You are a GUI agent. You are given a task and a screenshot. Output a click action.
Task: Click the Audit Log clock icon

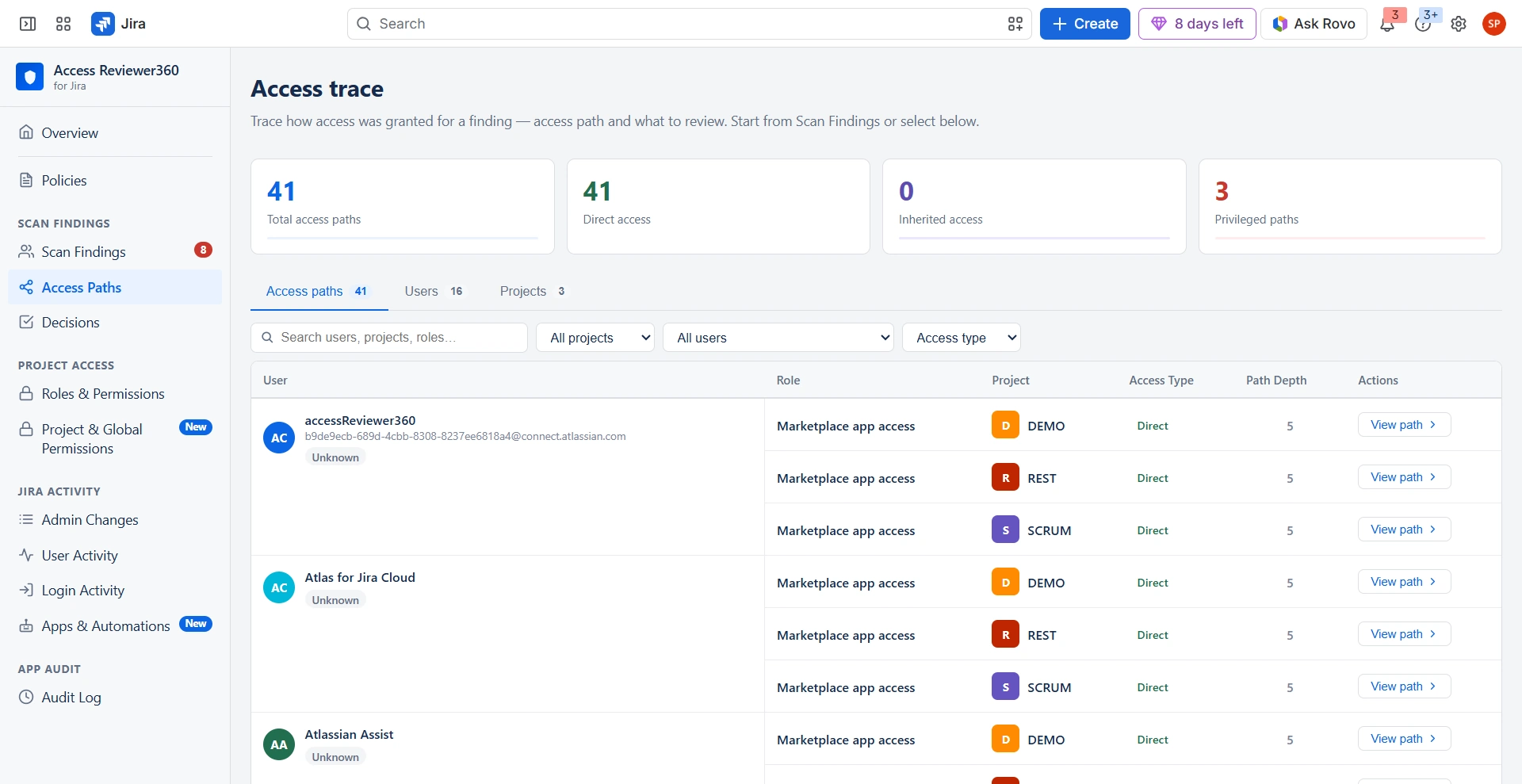click(x=26, y=697)
